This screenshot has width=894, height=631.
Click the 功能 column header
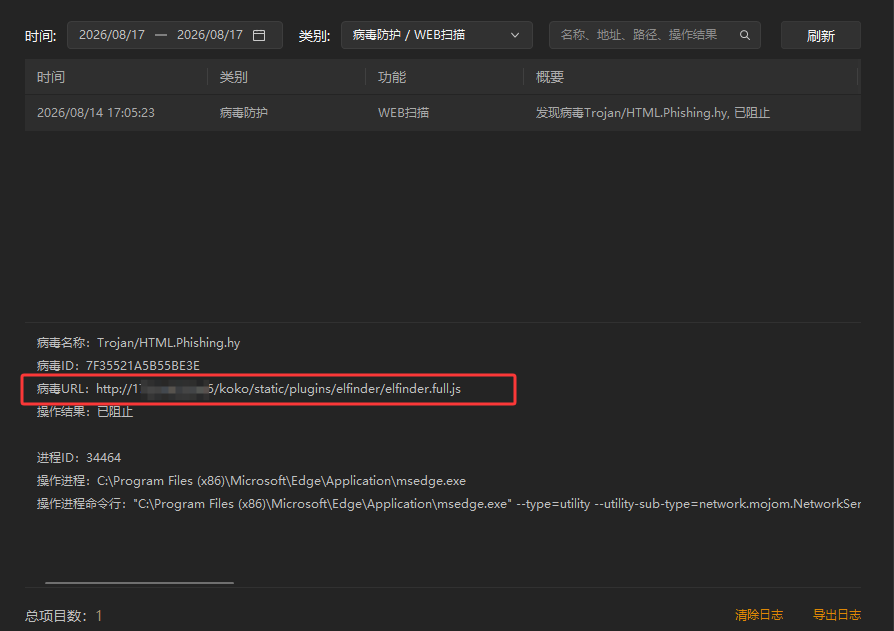click(x=392, y=77)
